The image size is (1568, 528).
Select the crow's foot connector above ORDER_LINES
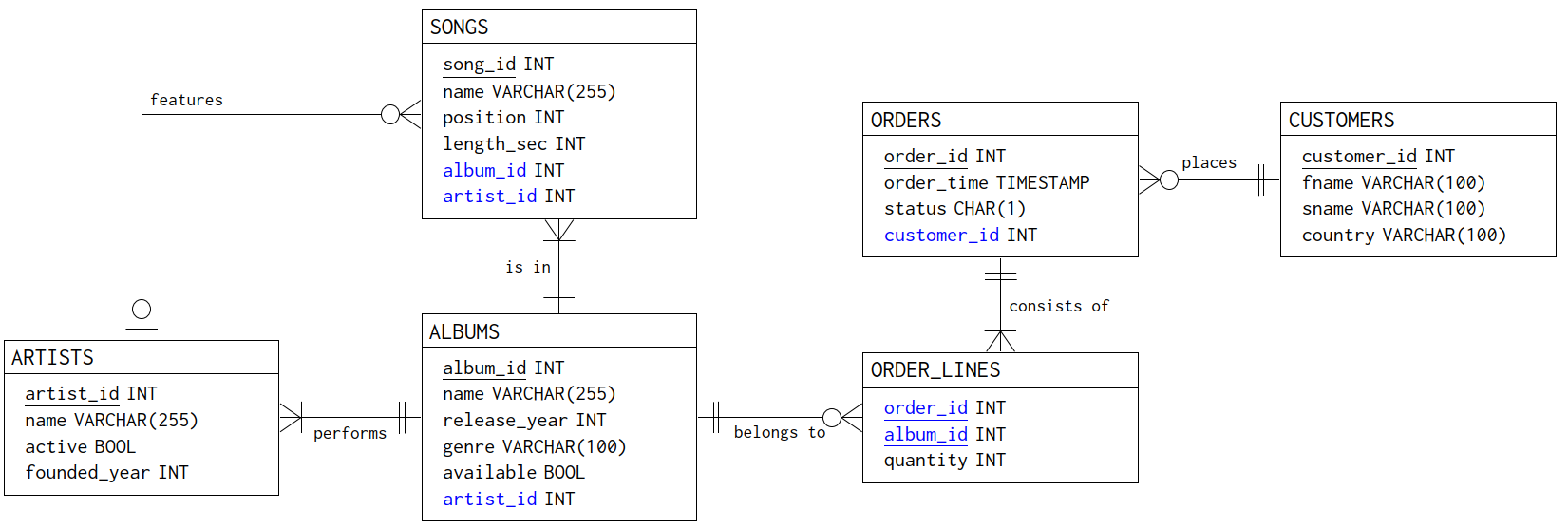click(x=1000, y=340)
